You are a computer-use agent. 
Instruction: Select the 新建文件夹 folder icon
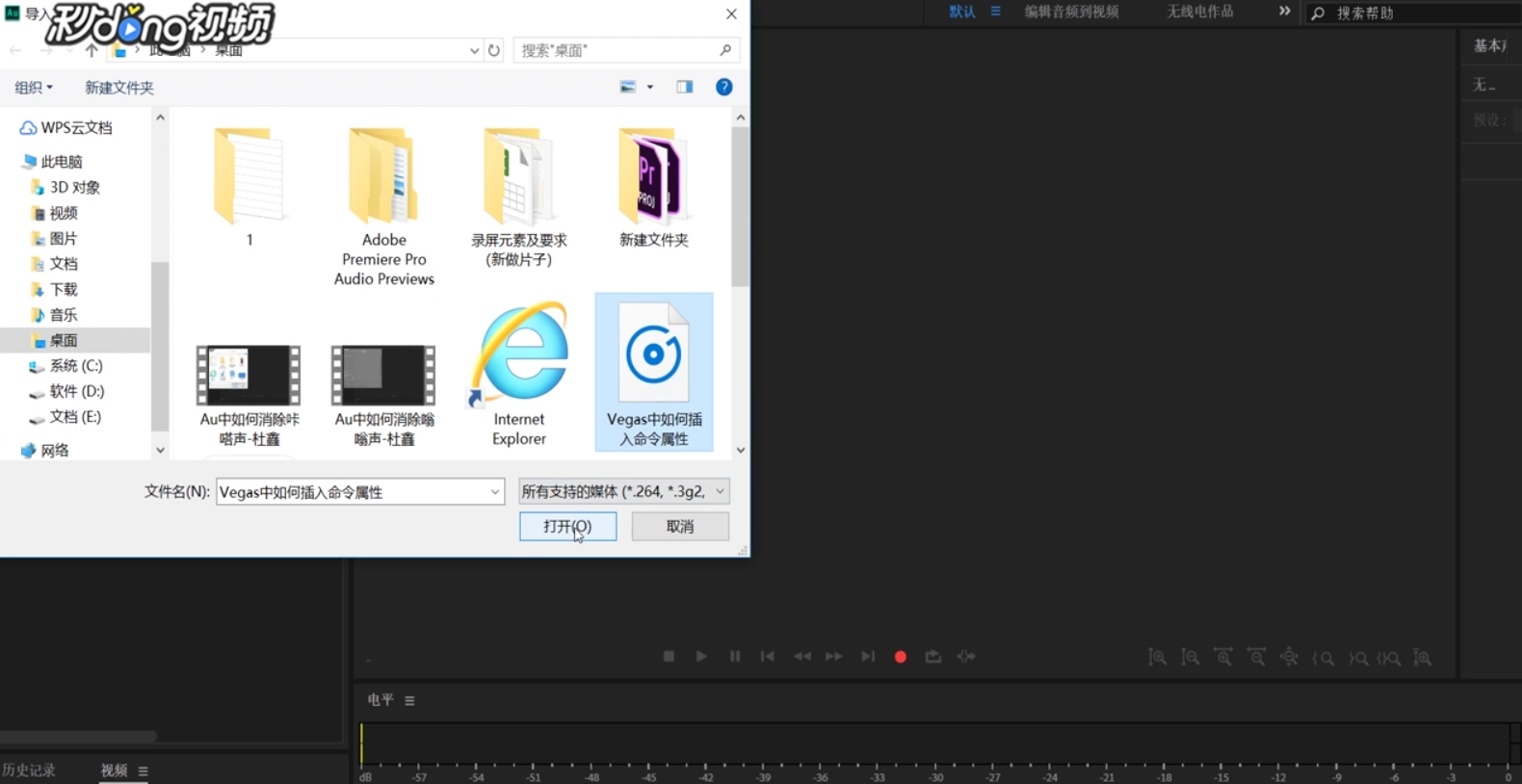click(654, 188)
